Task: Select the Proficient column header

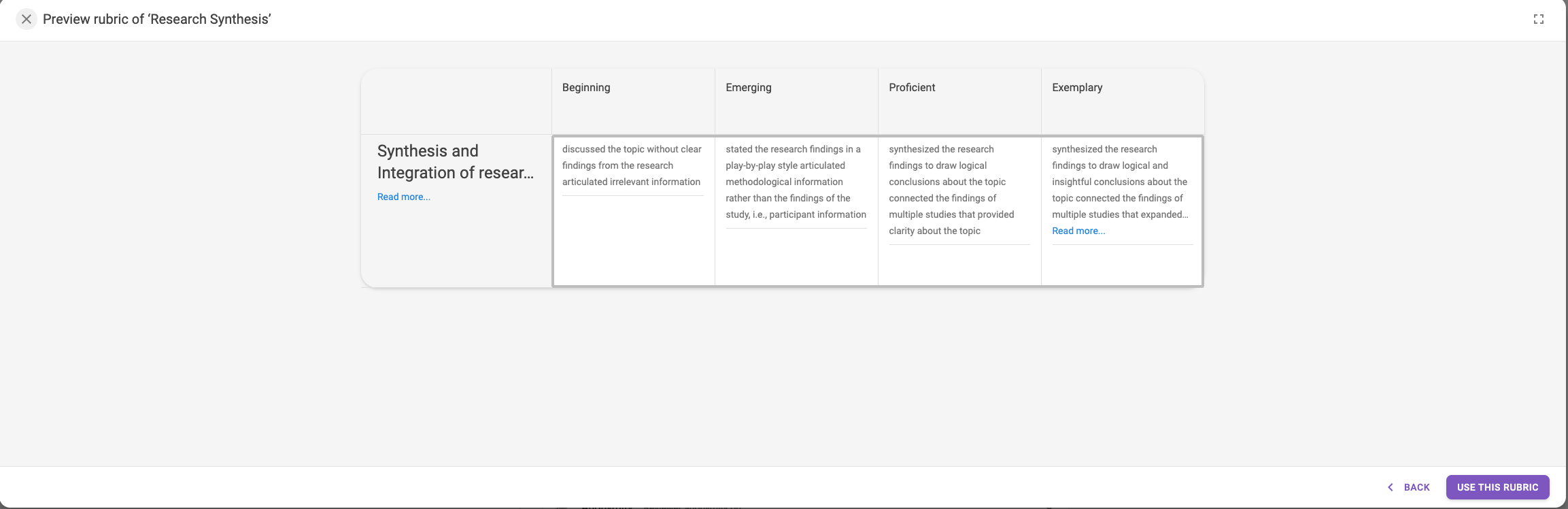Action: 959,101
